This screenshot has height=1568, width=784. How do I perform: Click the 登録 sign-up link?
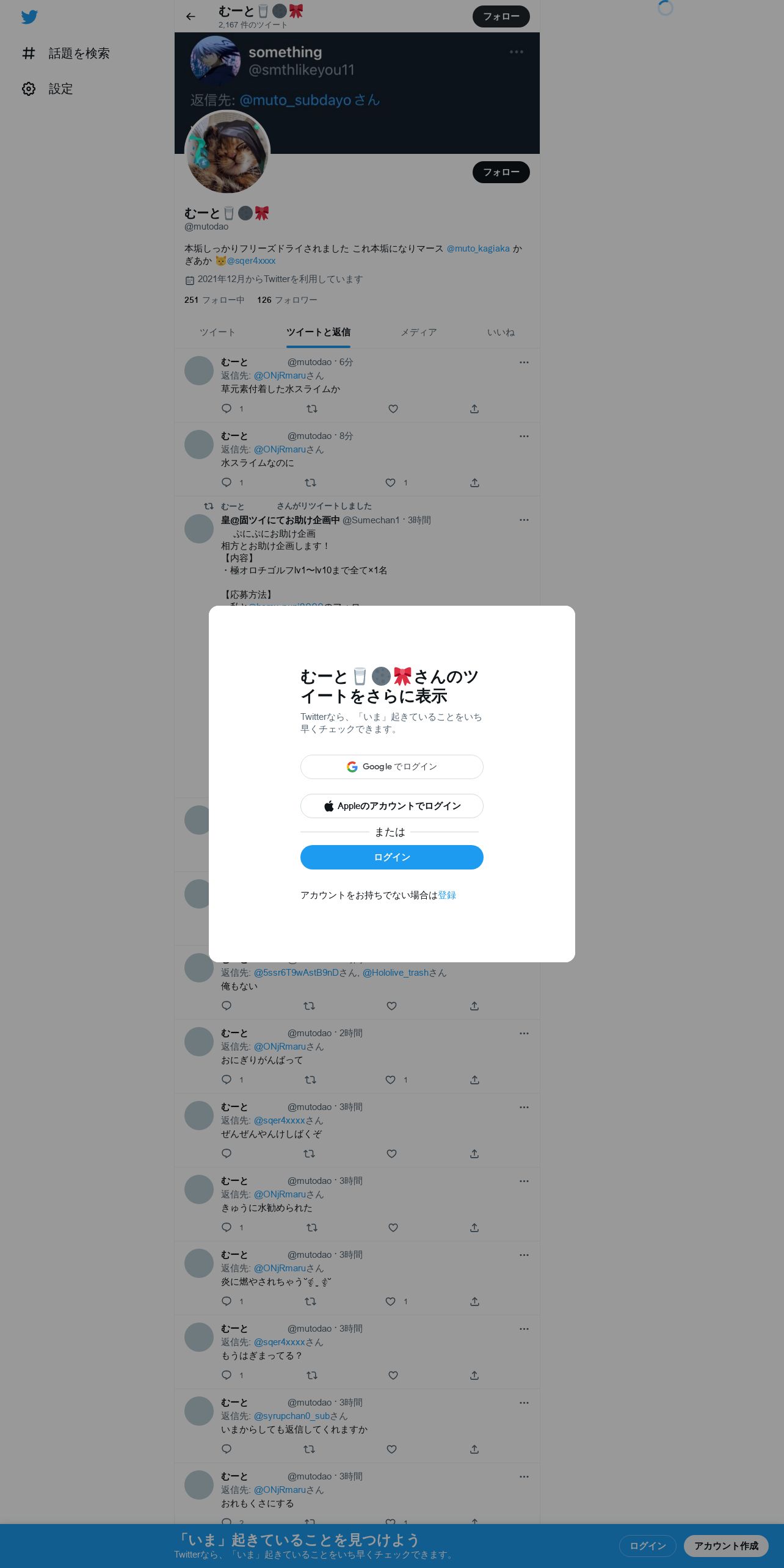tap(447, 895)
